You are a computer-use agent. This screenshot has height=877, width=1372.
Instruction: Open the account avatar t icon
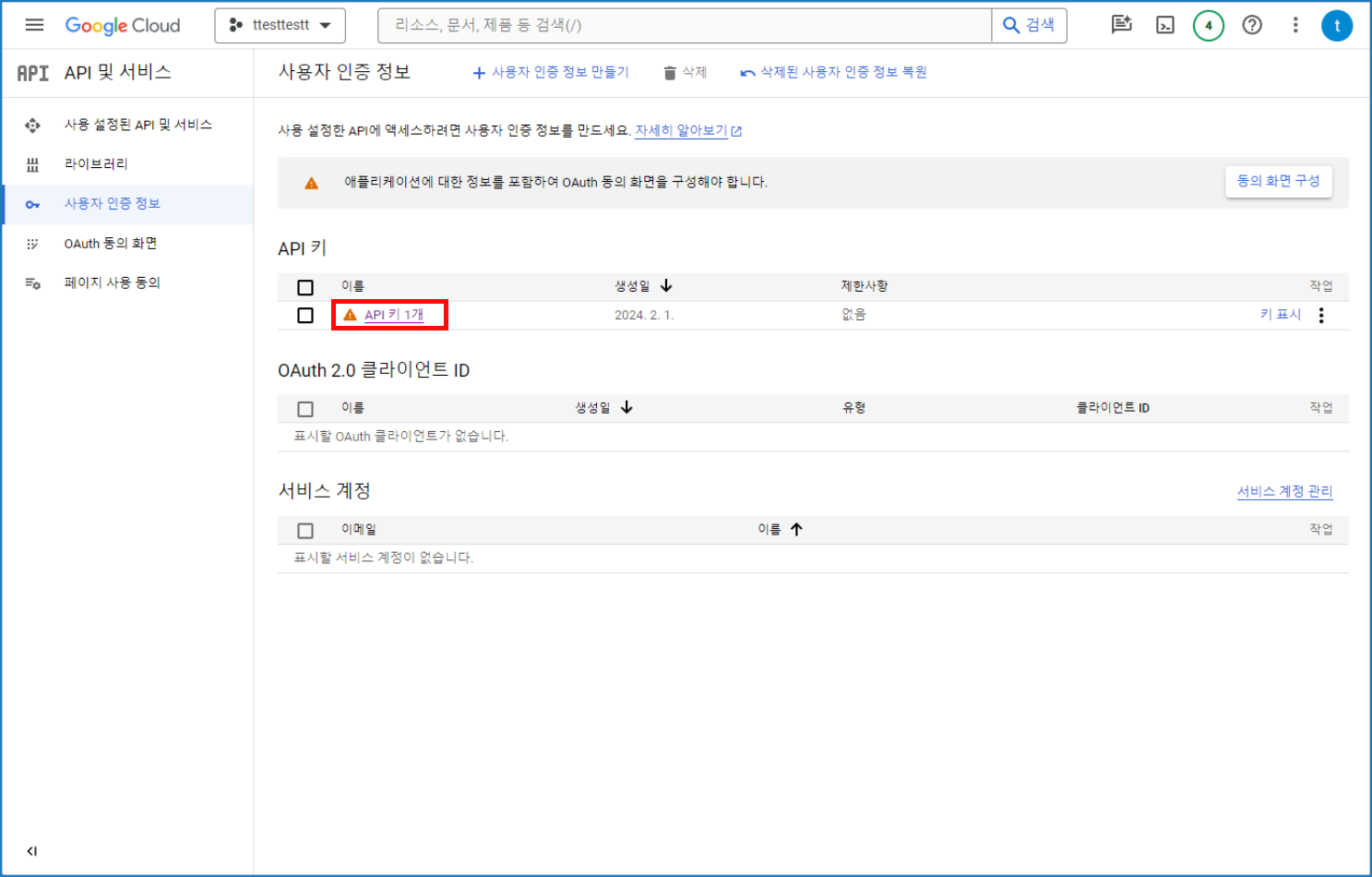click(x=1337, y=25)
